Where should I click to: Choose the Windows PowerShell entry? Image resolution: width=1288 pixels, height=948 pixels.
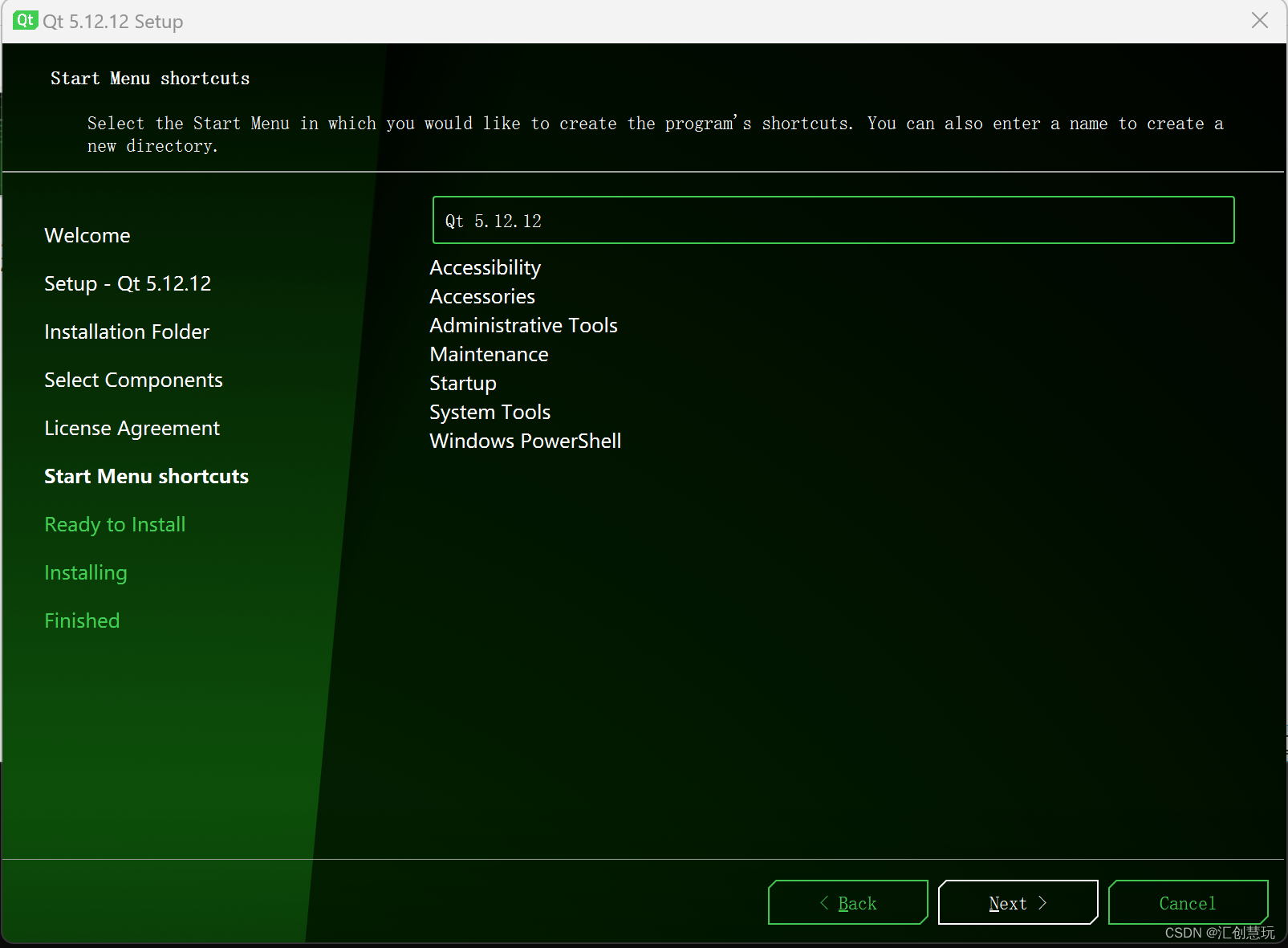pyautogui.click(x=526, y=441)
